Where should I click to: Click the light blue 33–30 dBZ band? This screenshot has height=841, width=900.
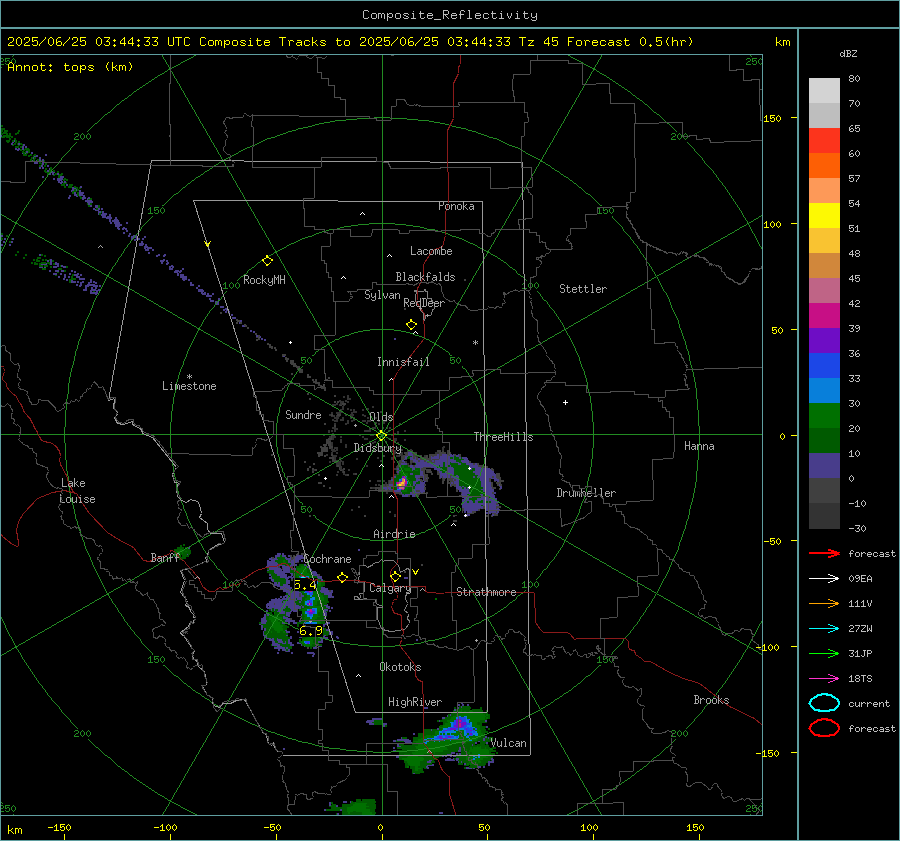824,390
